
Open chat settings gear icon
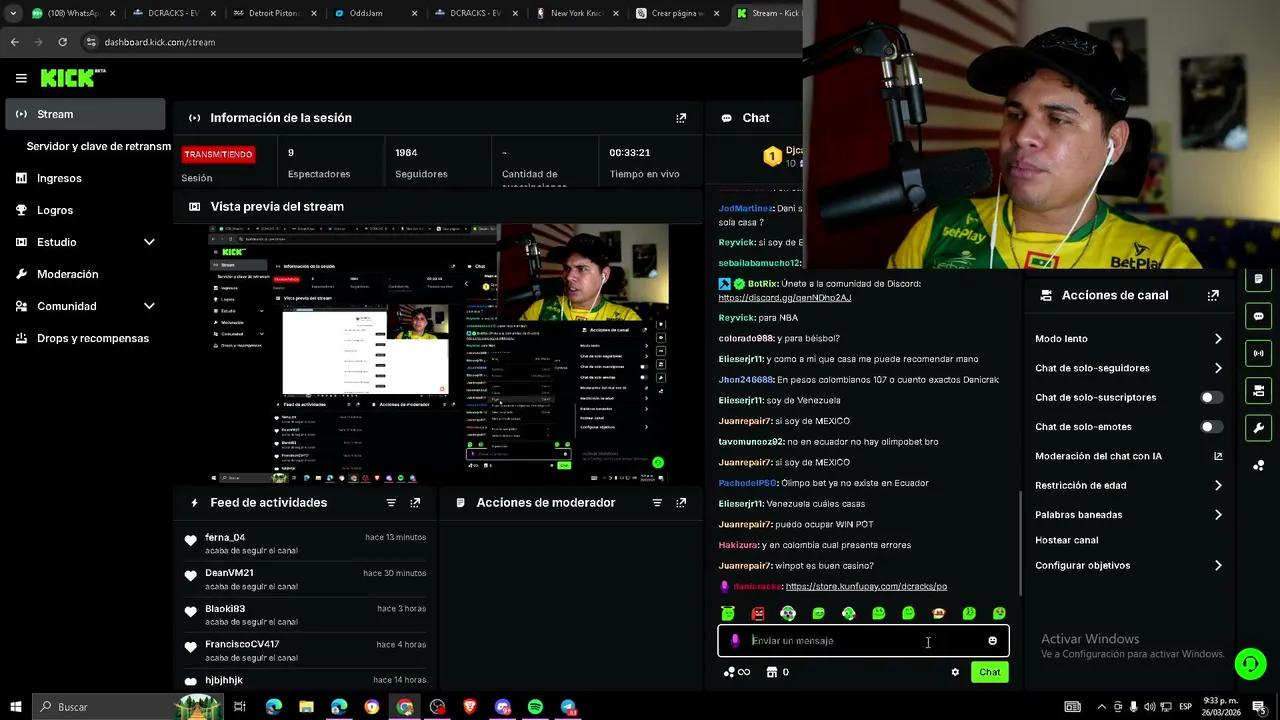click(955, 672)
